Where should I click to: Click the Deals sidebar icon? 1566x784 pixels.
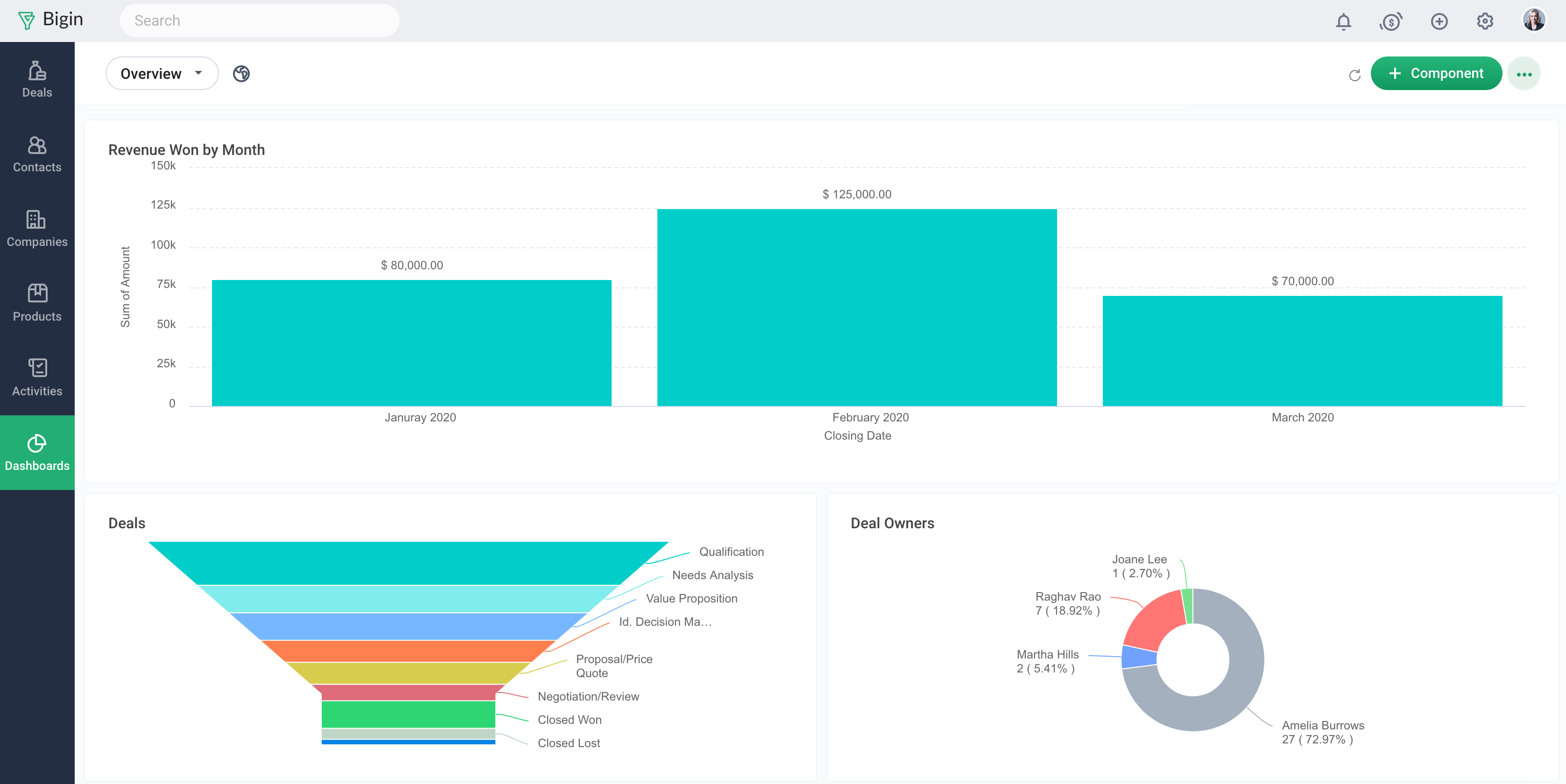[37, 79]
